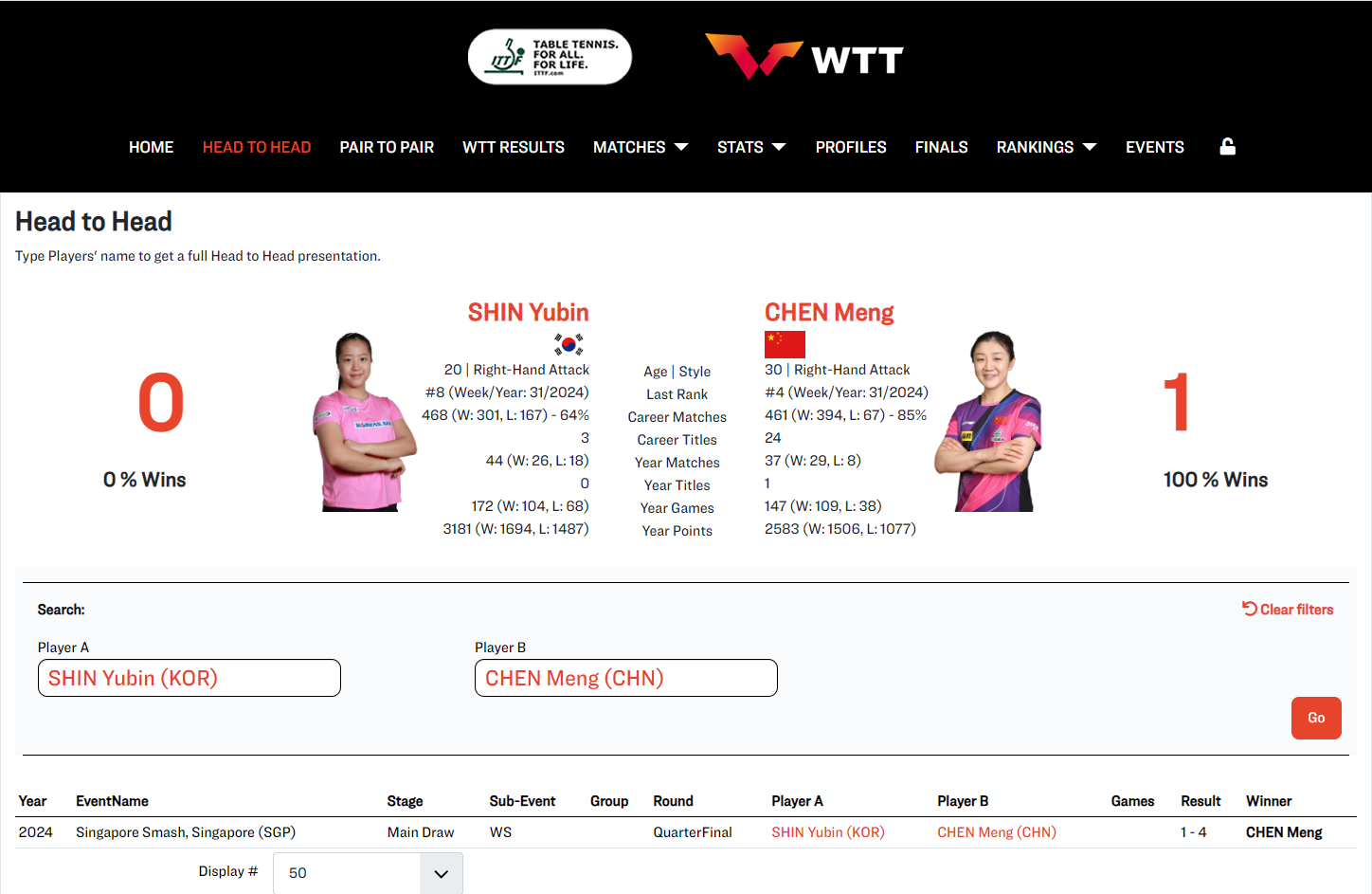Open the FINALS page

[941, 147]
